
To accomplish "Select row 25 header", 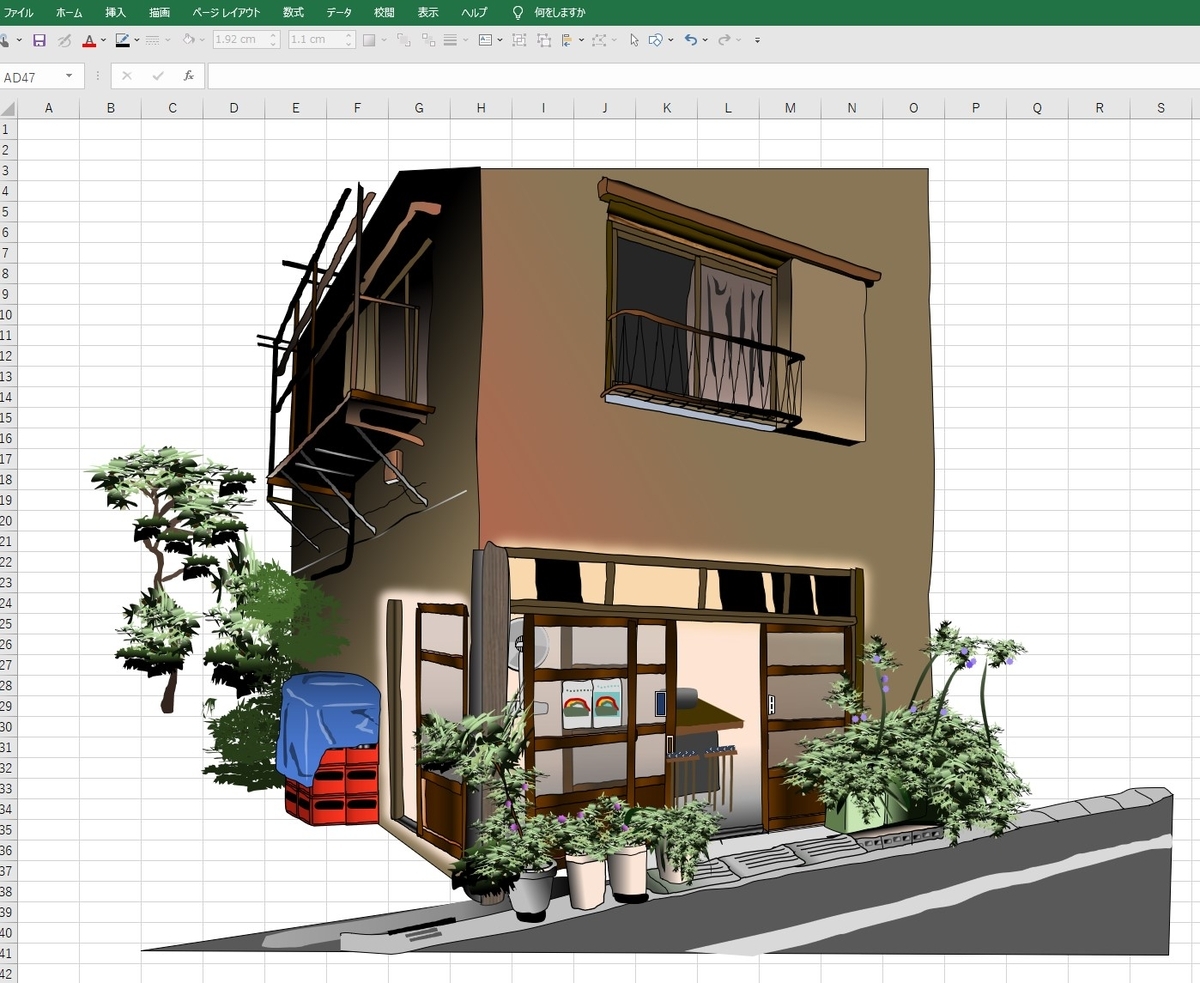I will (8, 624).
